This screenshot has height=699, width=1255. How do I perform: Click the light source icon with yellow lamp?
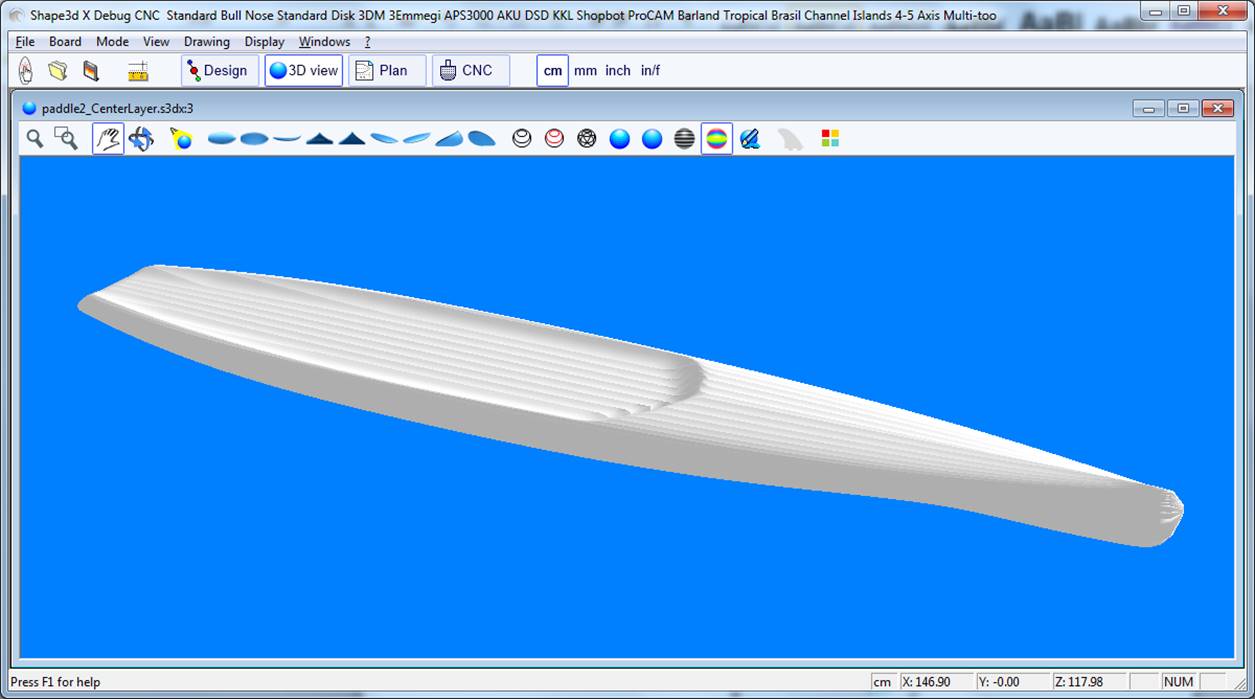[x=181, y=139]
